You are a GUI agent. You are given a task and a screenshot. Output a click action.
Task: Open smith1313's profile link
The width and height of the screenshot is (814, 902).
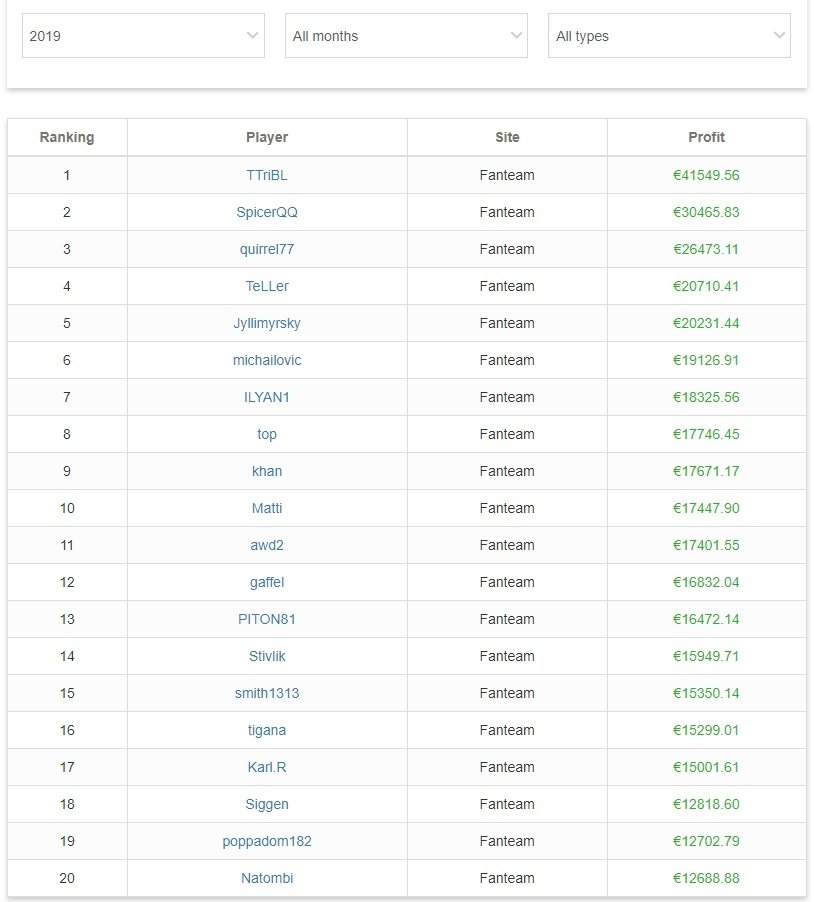[267, 693]
